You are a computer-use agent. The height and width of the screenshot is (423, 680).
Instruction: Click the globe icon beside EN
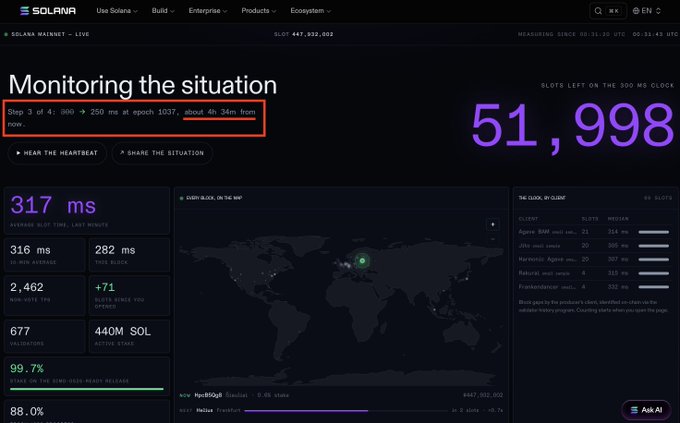636,11
